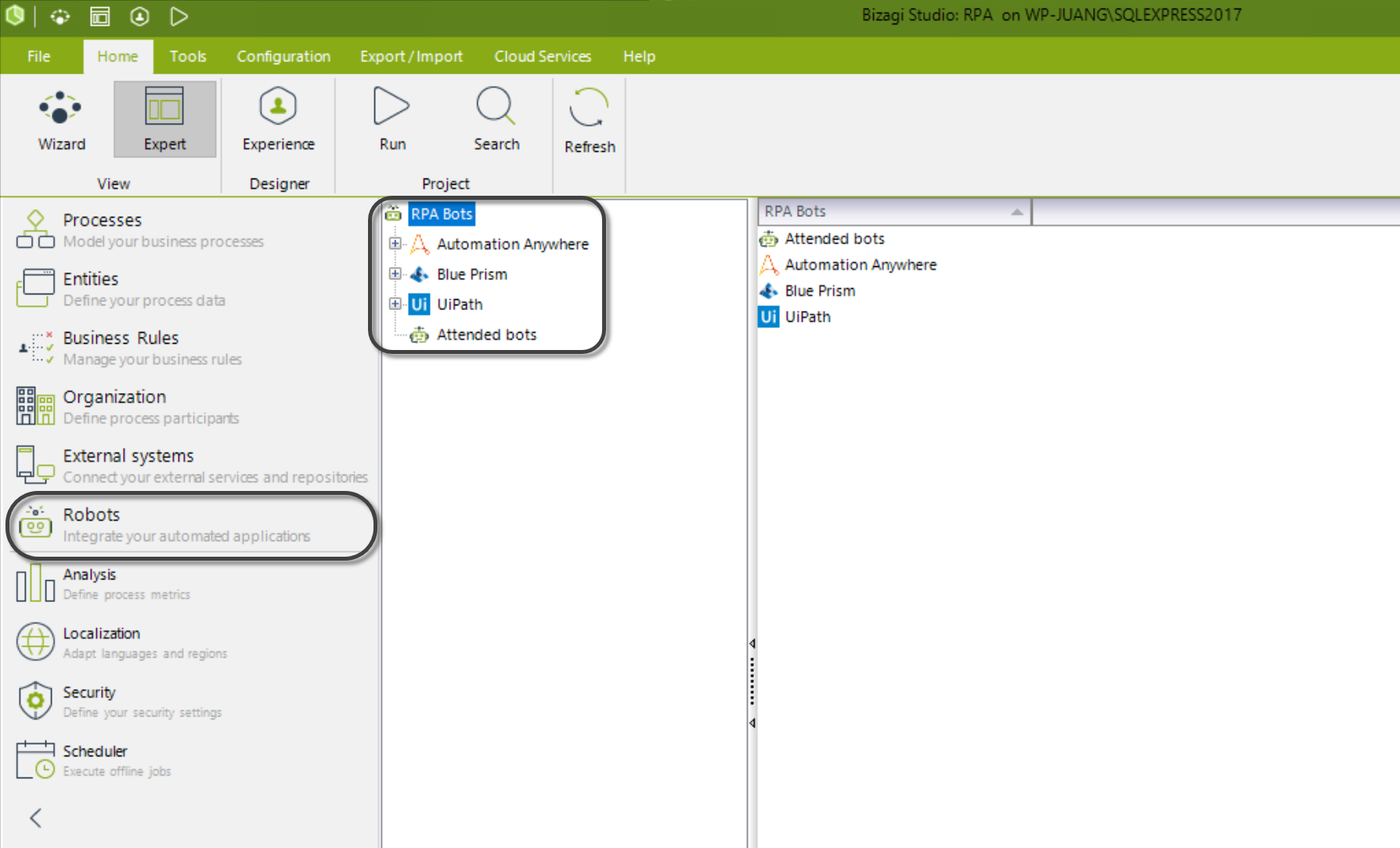Click the Blue Prism icon in the tree
The height and width of the screenshot is (848, 1400).
420,274
